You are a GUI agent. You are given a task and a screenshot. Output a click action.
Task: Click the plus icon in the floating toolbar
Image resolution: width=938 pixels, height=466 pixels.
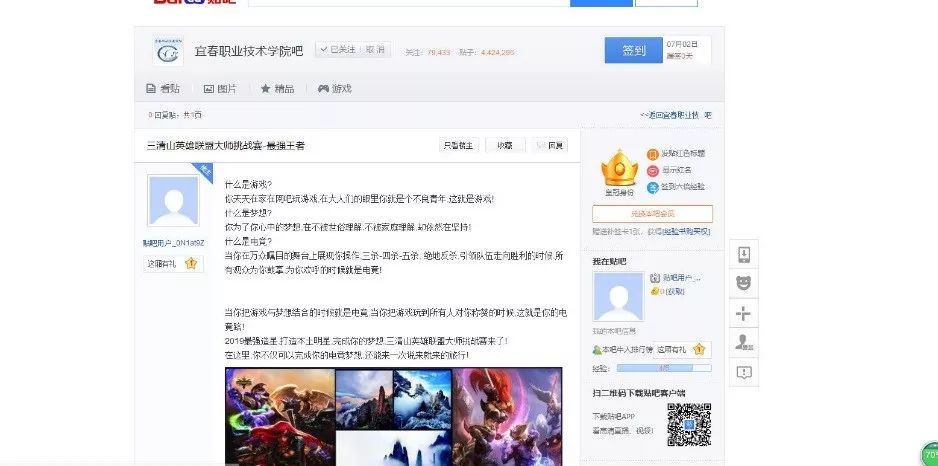(x=744, y=313)
